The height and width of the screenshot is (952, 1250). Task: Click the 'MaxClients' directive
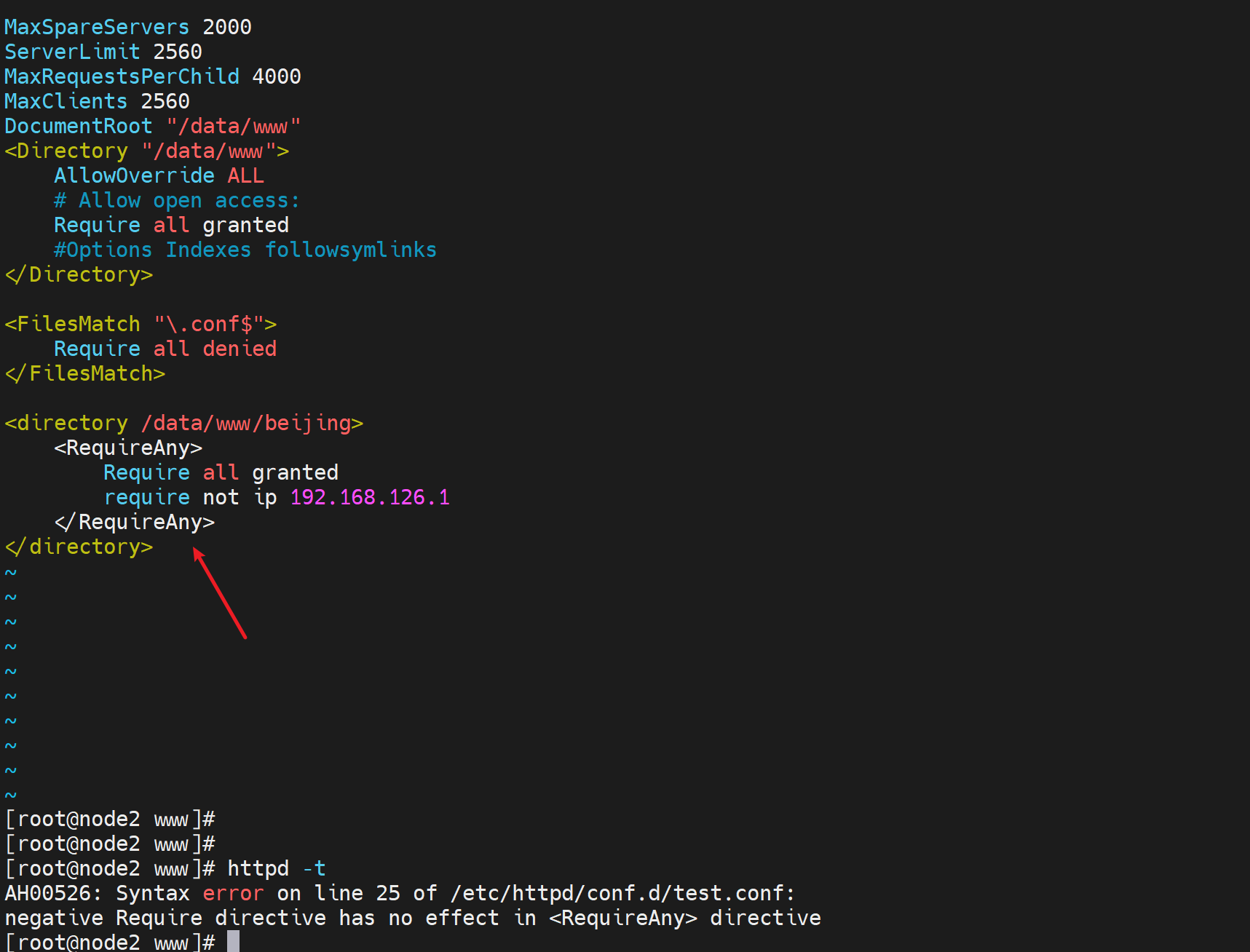(x=66, y=101)
